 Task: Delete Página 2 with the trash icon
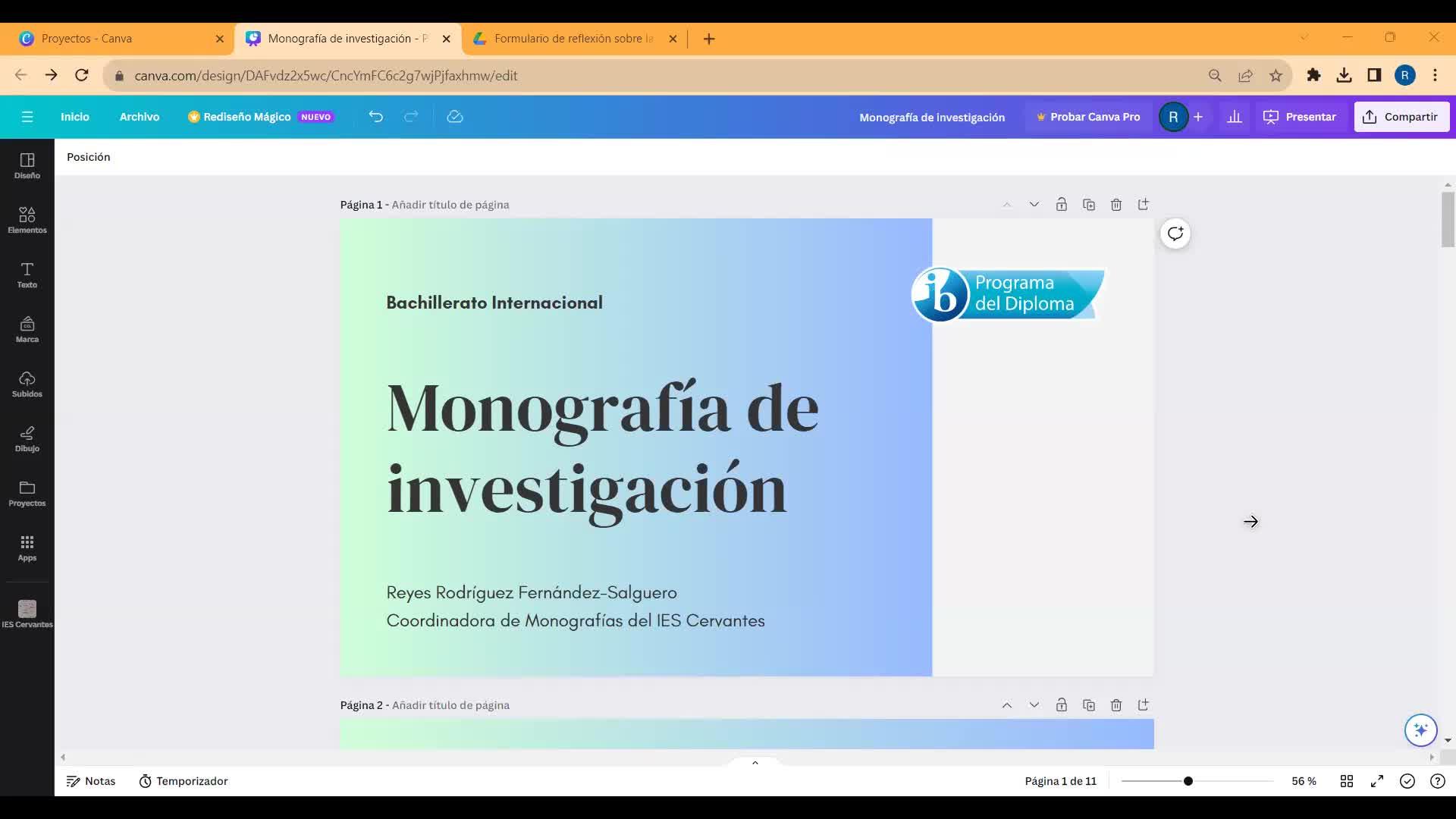click(x=1116, y=705)
